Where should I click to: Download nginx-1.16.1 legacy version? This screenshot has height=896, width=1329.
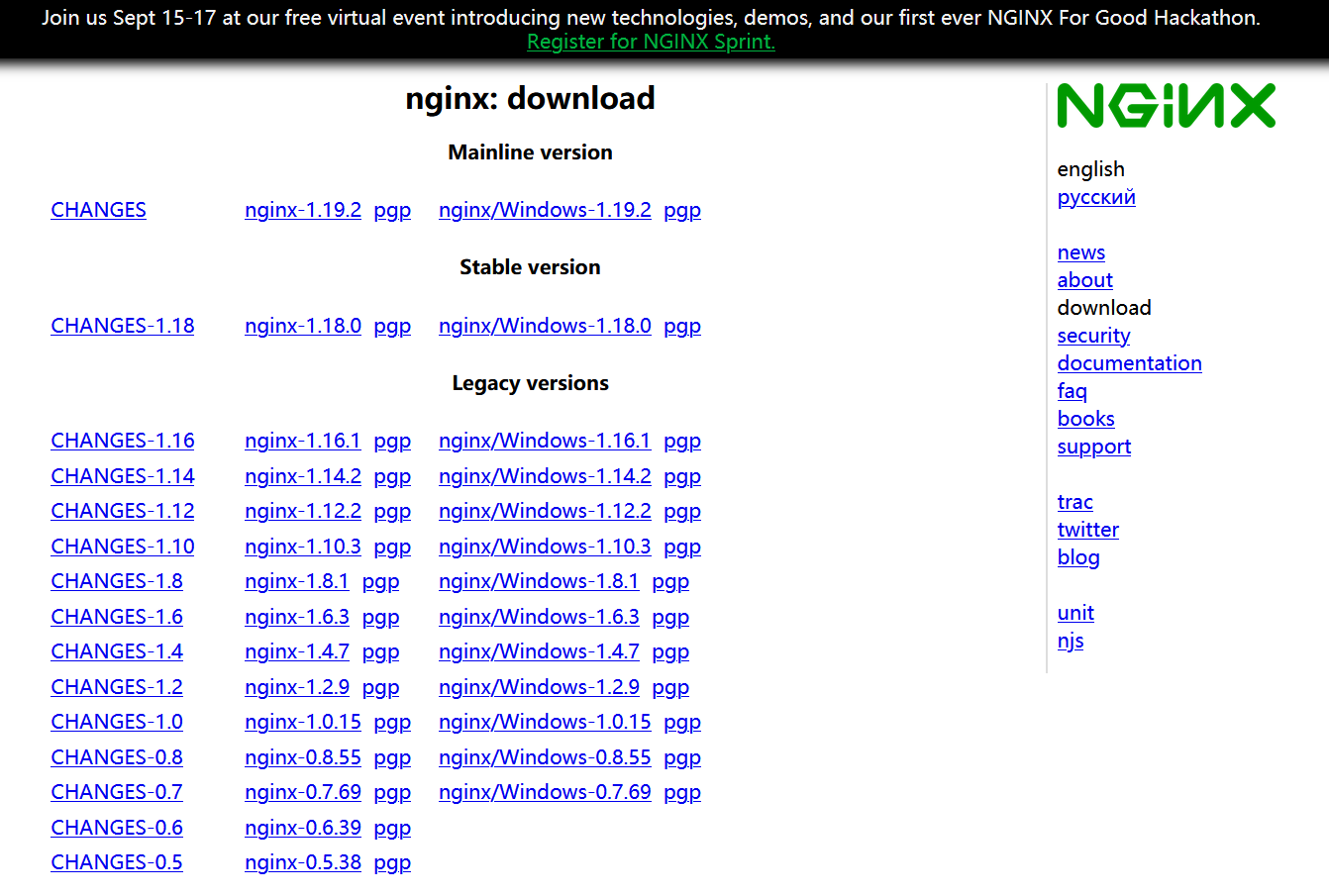303,441
